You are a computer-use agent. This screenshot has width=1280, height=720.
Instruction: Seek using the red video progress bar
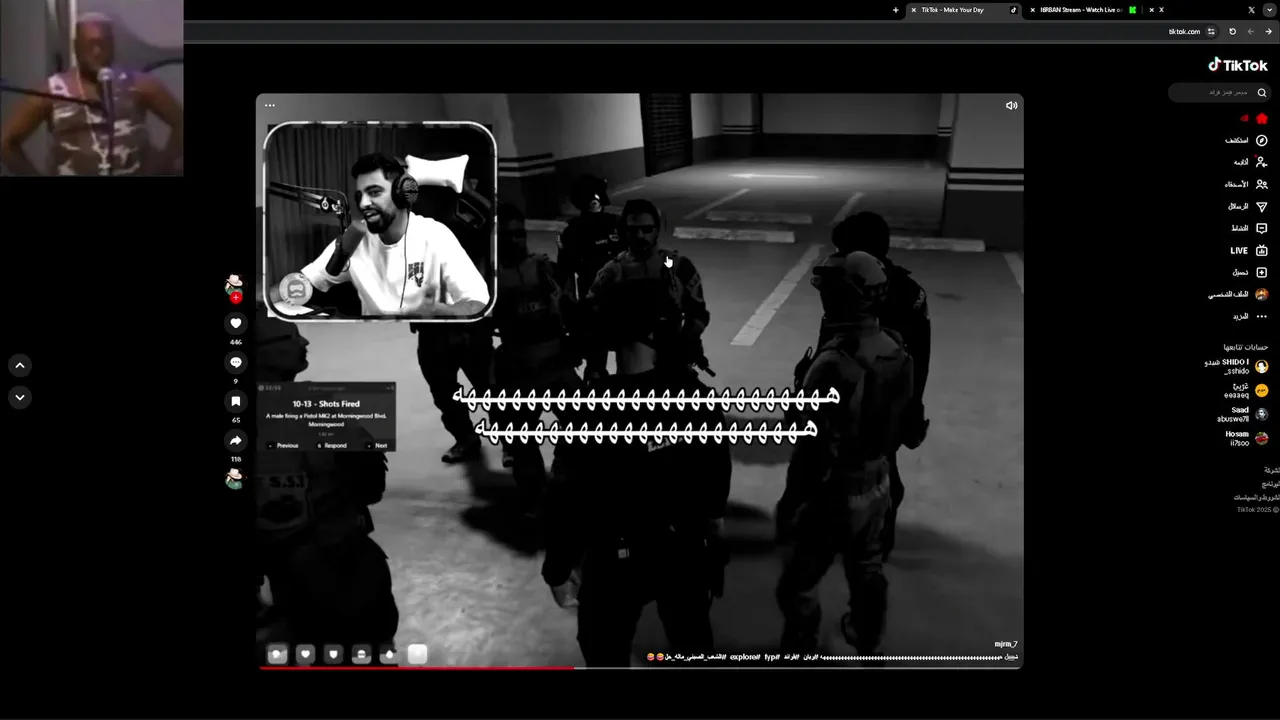640,667
